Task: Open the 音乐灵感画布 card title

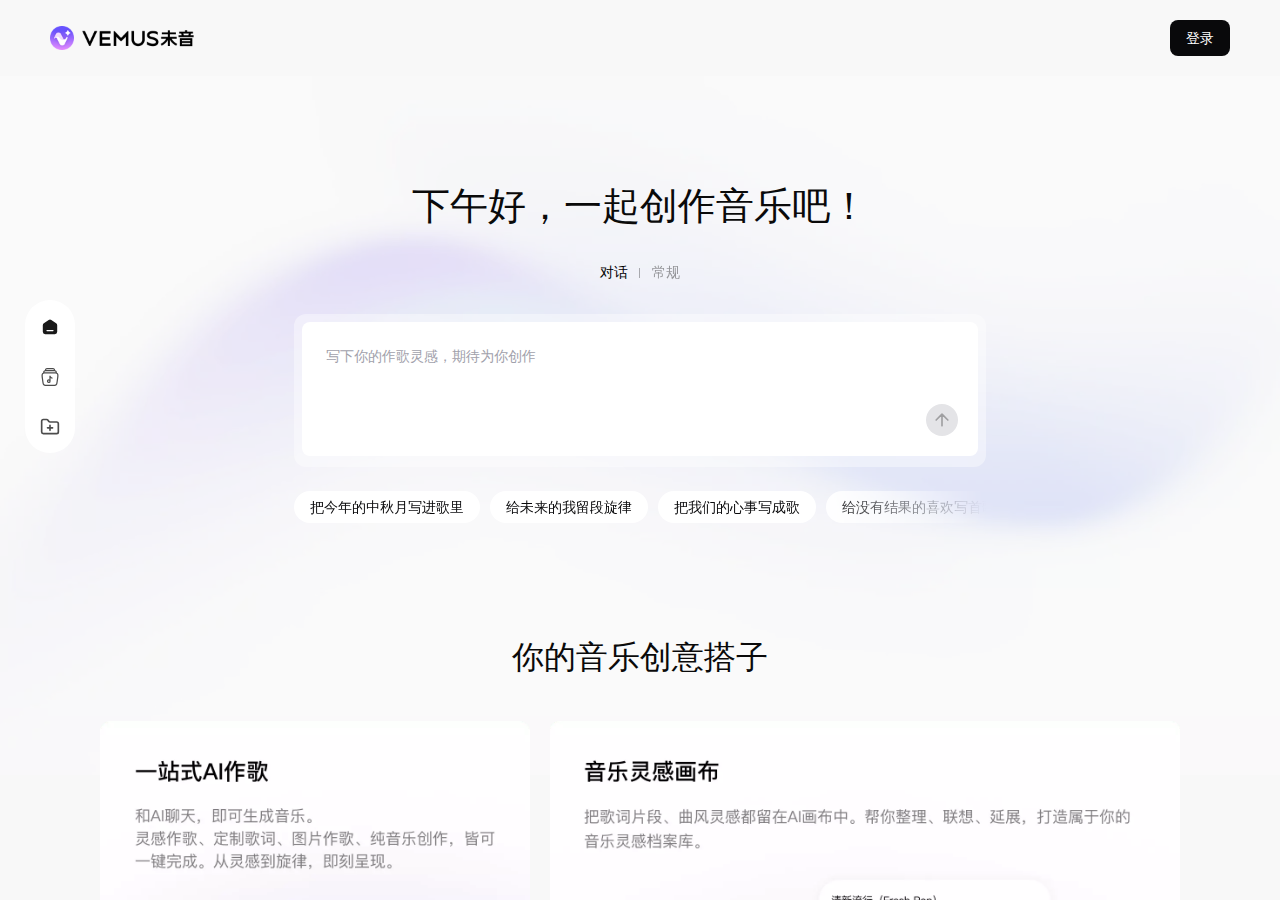Action: pos(652,771)
